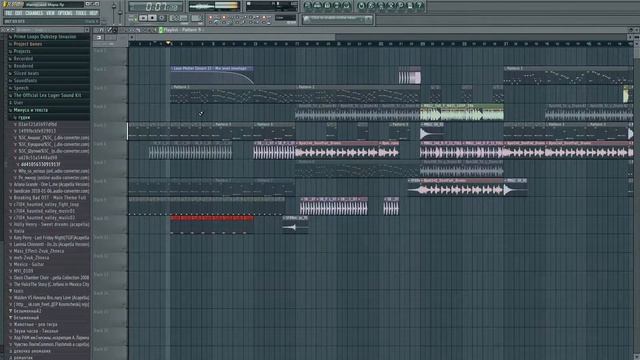This screenshot has height=360, width=640.
Task: Click the Record transport button
Action: (162, 18)
